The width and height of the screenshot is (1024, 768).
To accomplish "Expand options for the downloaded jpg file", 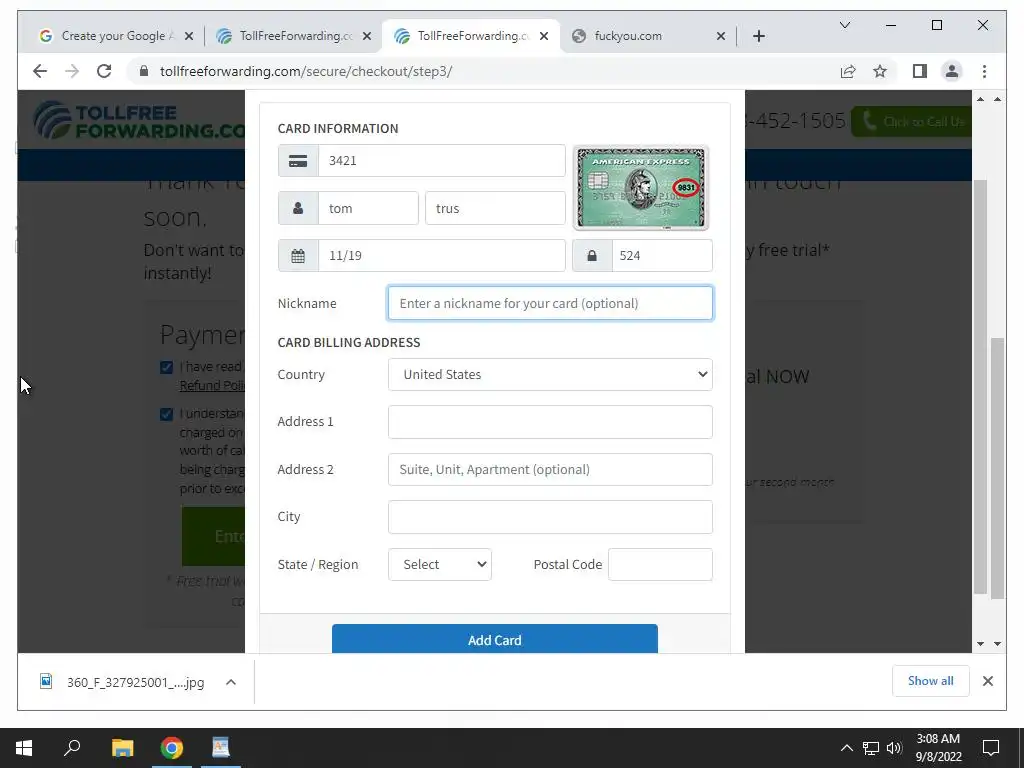I will (231, 682).
